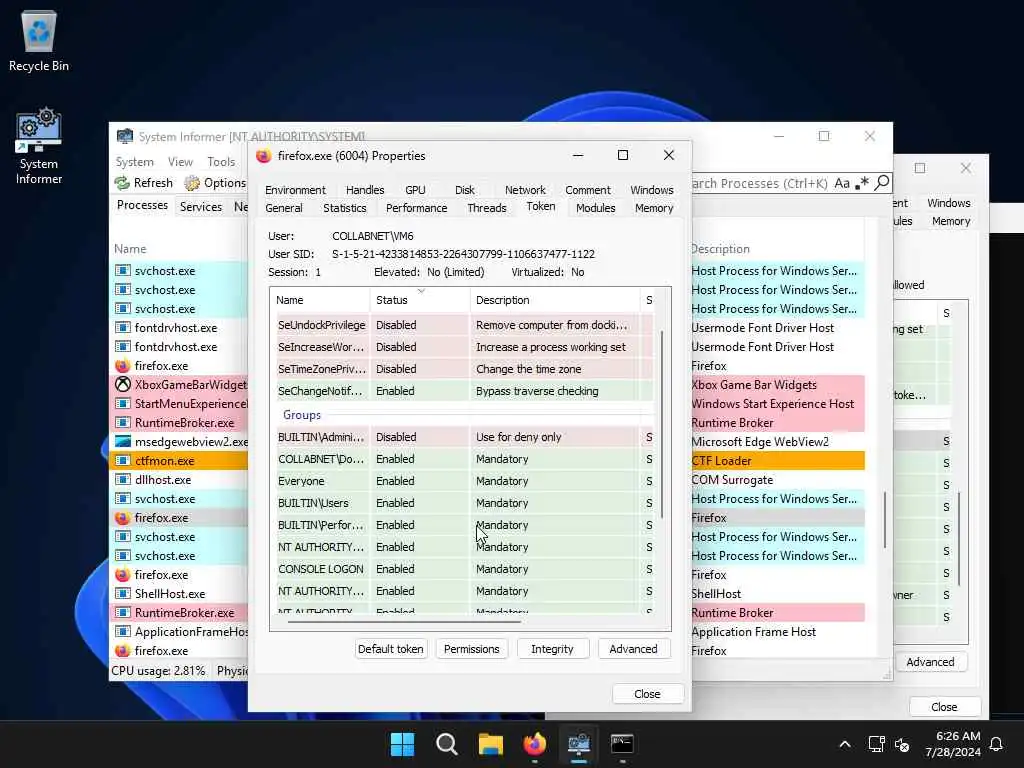
Task: Click the Permissions button
Action: (x=472, y=649)
